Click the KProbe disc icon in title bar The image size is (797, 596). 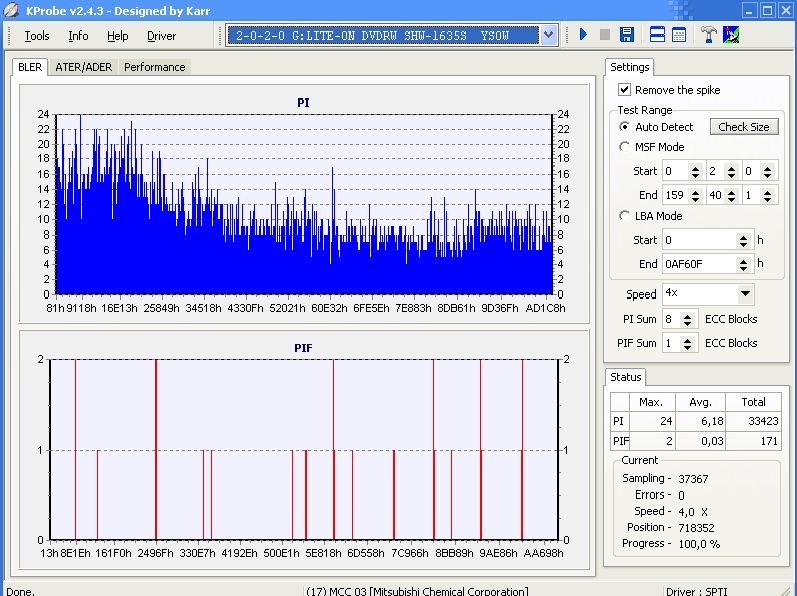[11, 10]
